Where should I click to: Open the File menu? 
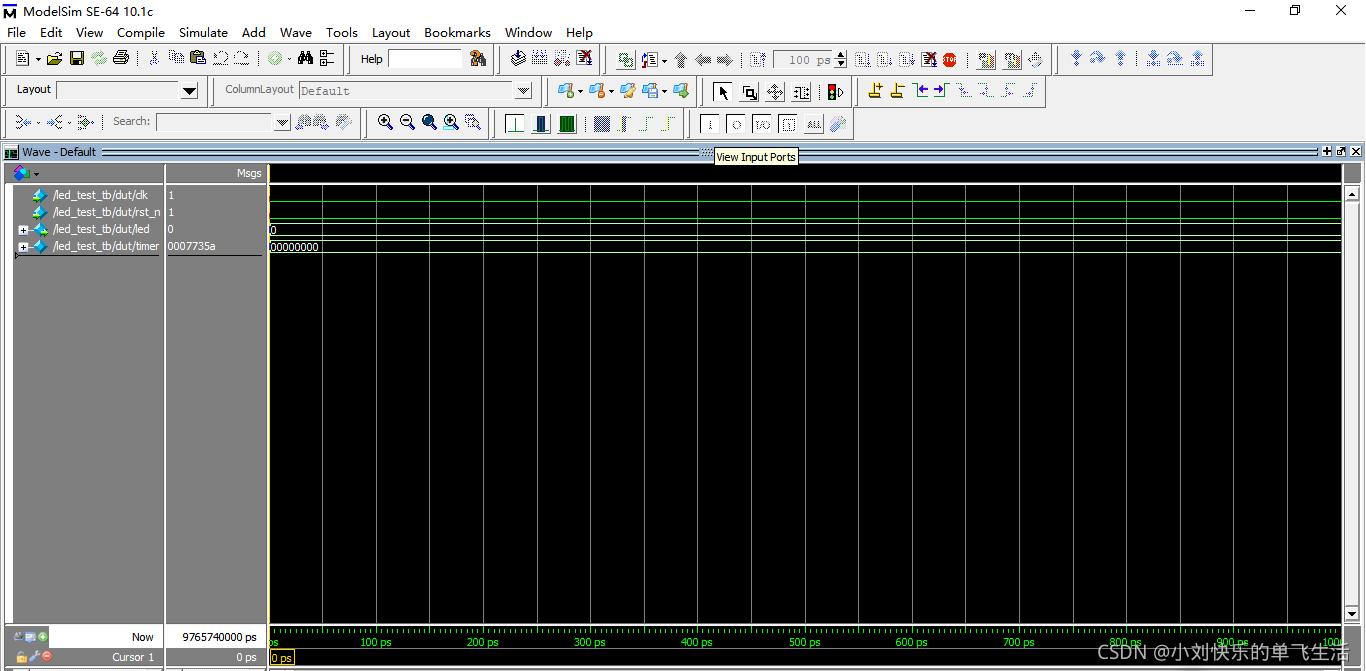pyautogui.click(x=17, y=32)
